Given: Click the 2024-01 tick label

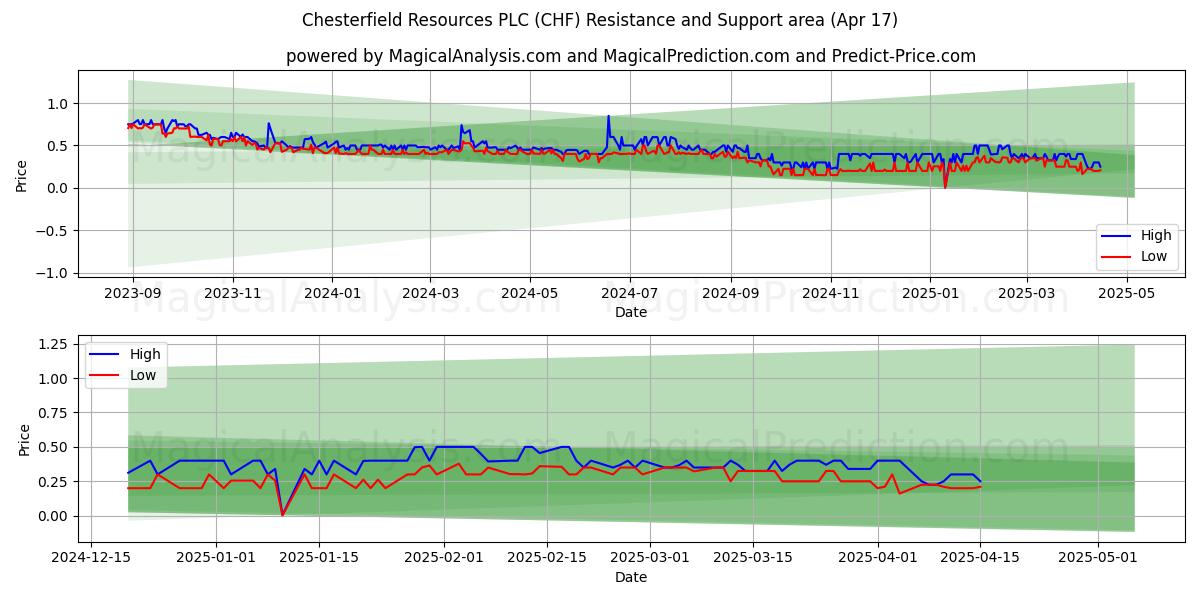Looking at the screenshot, I should tap(332, 293).
